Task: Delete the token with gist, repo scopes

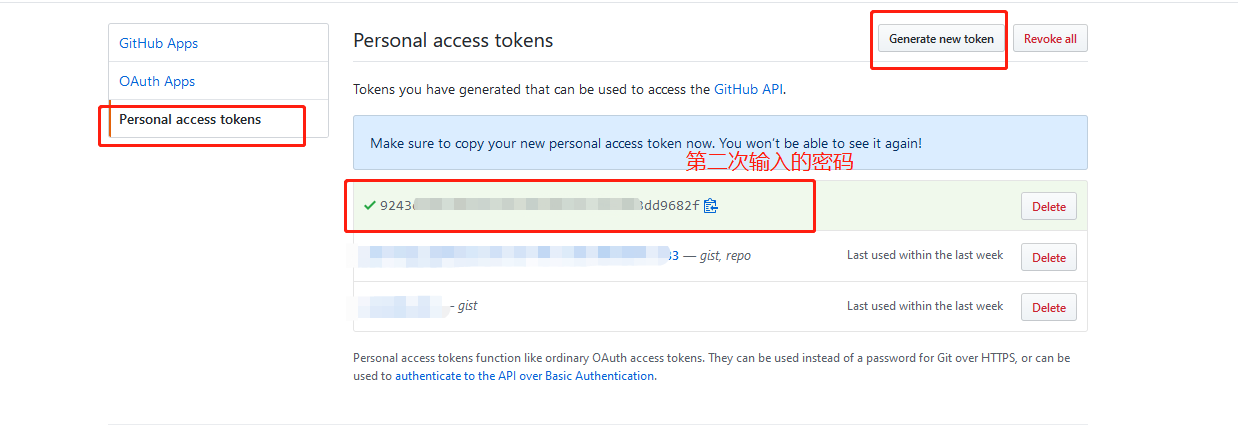Action: click(1049, 257)
